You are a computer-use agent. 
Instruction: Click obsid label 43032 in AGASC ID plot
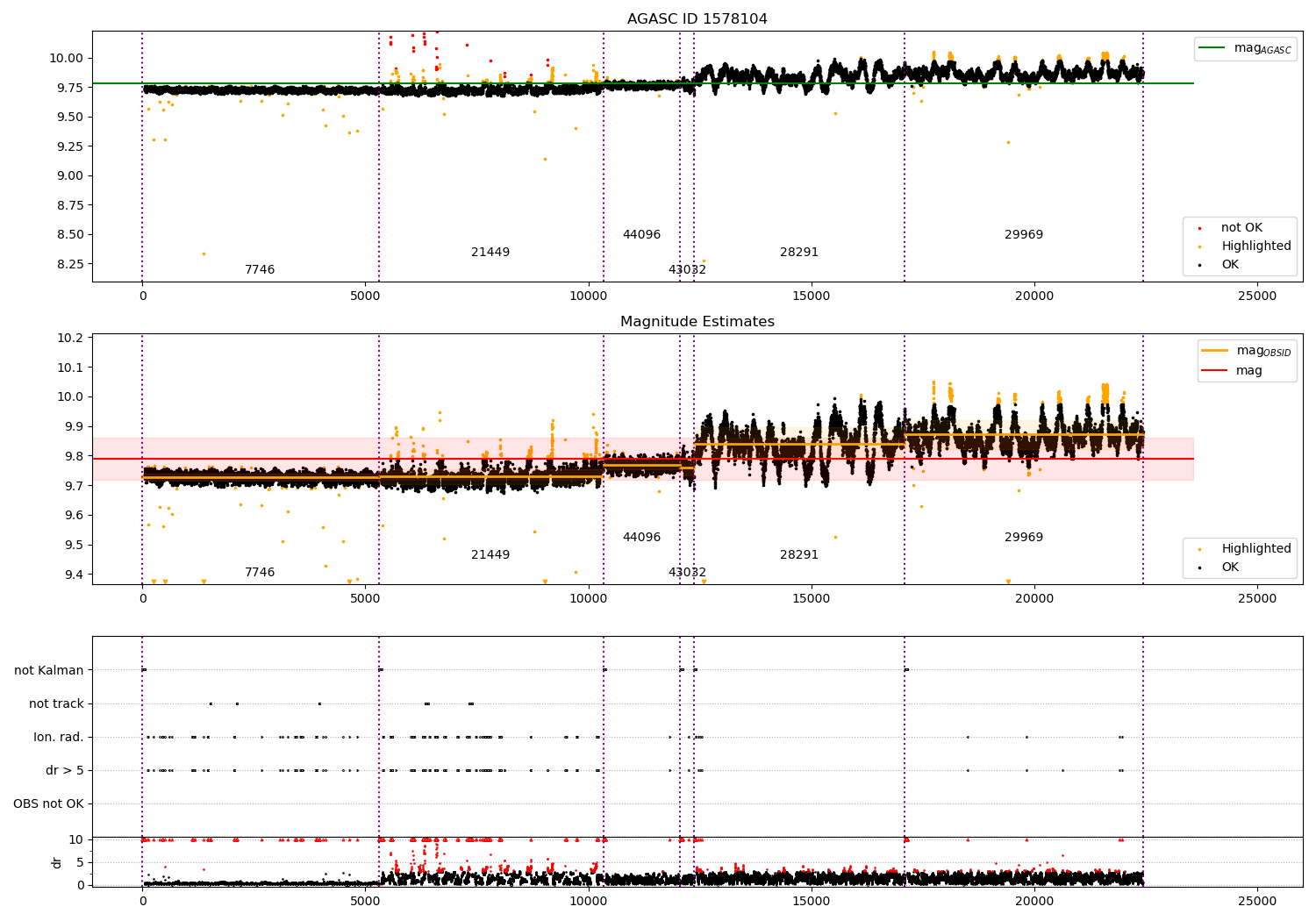coord(687,270)
